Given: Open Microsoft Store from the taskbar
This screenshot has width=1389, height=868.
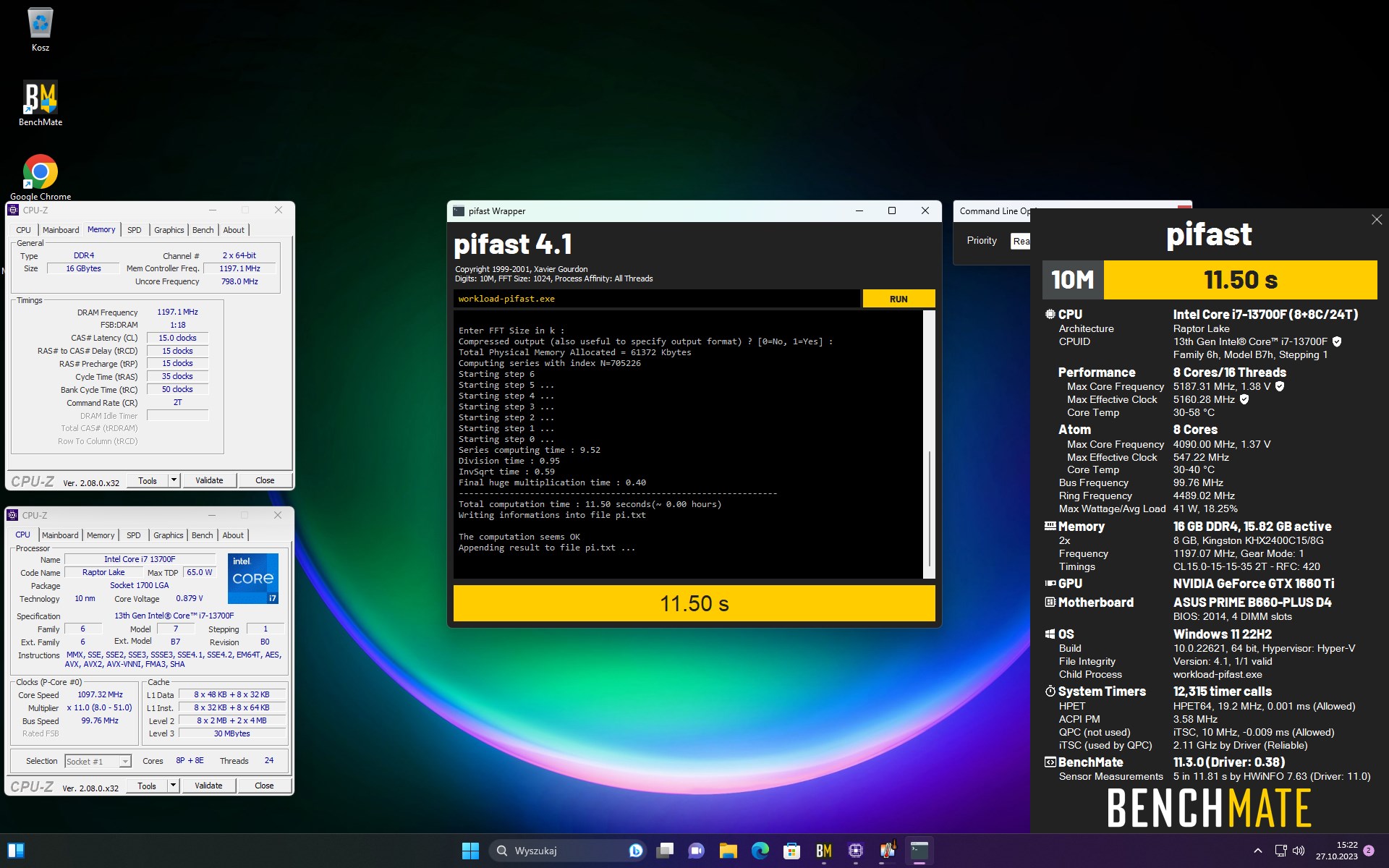Looking at the screenshot, I should 791,851.
